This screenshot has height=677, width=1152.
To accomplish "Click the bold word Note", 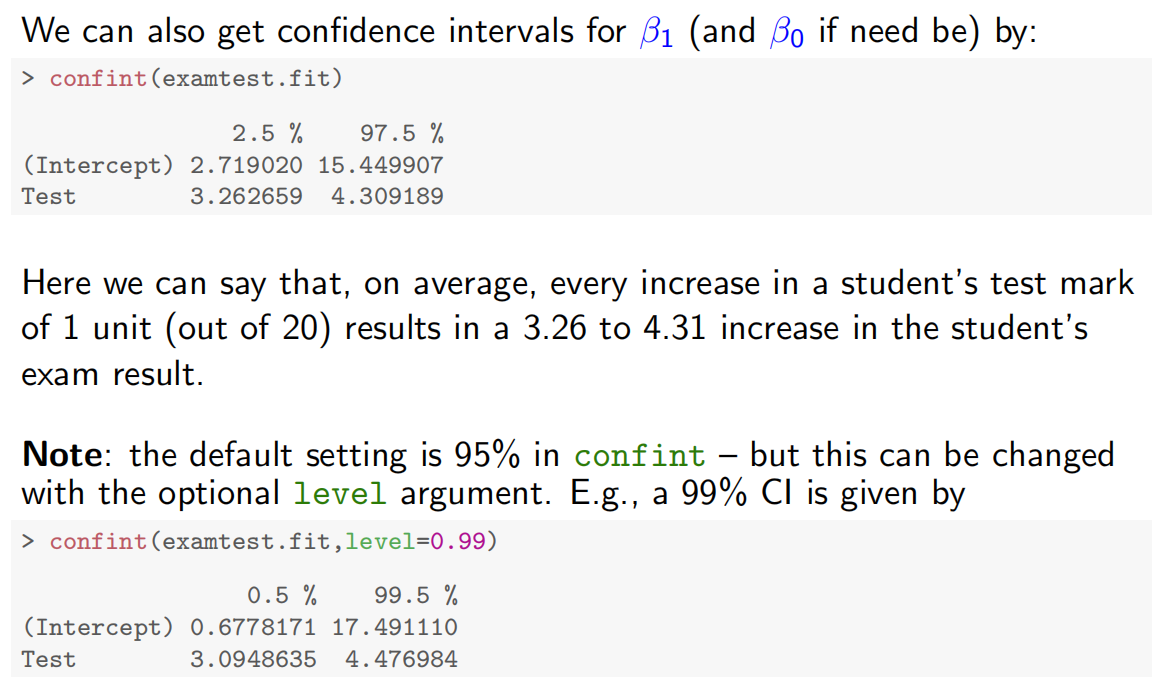I will coord(61,455).
